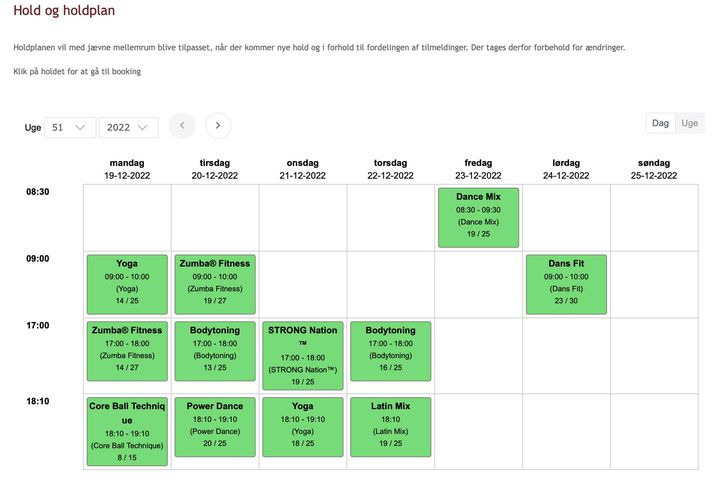This screenshot has width=720, height=488.
Task: Open the week number dropdown
Action: tap(70, 128)
